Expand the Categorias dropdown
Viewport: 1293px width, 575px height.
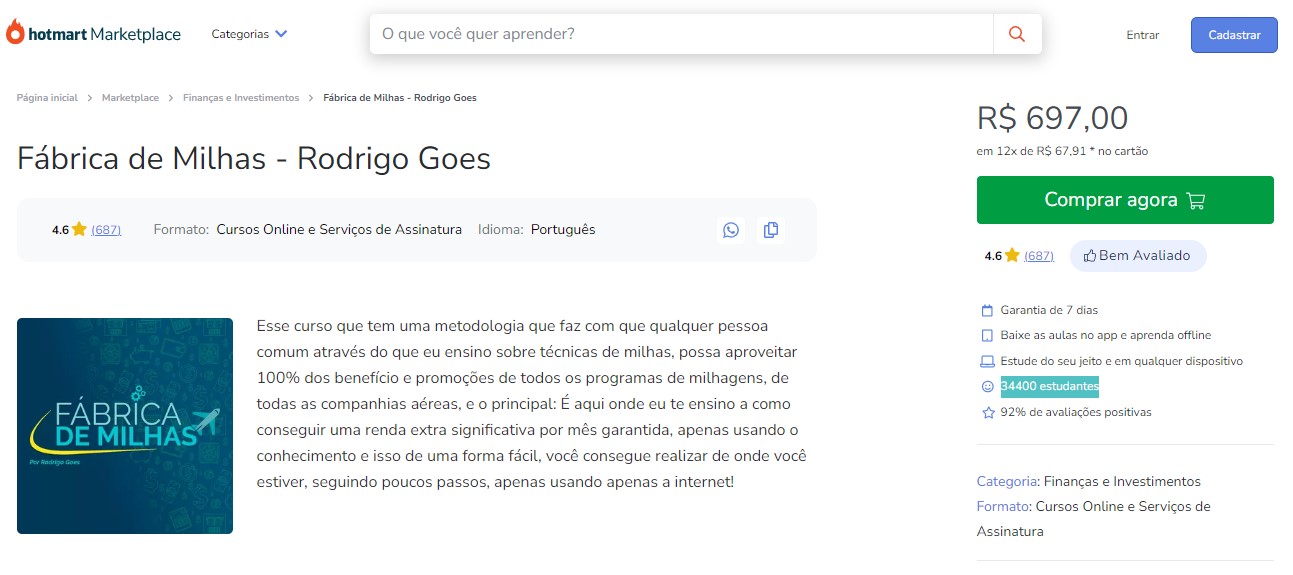pos(249,34)
